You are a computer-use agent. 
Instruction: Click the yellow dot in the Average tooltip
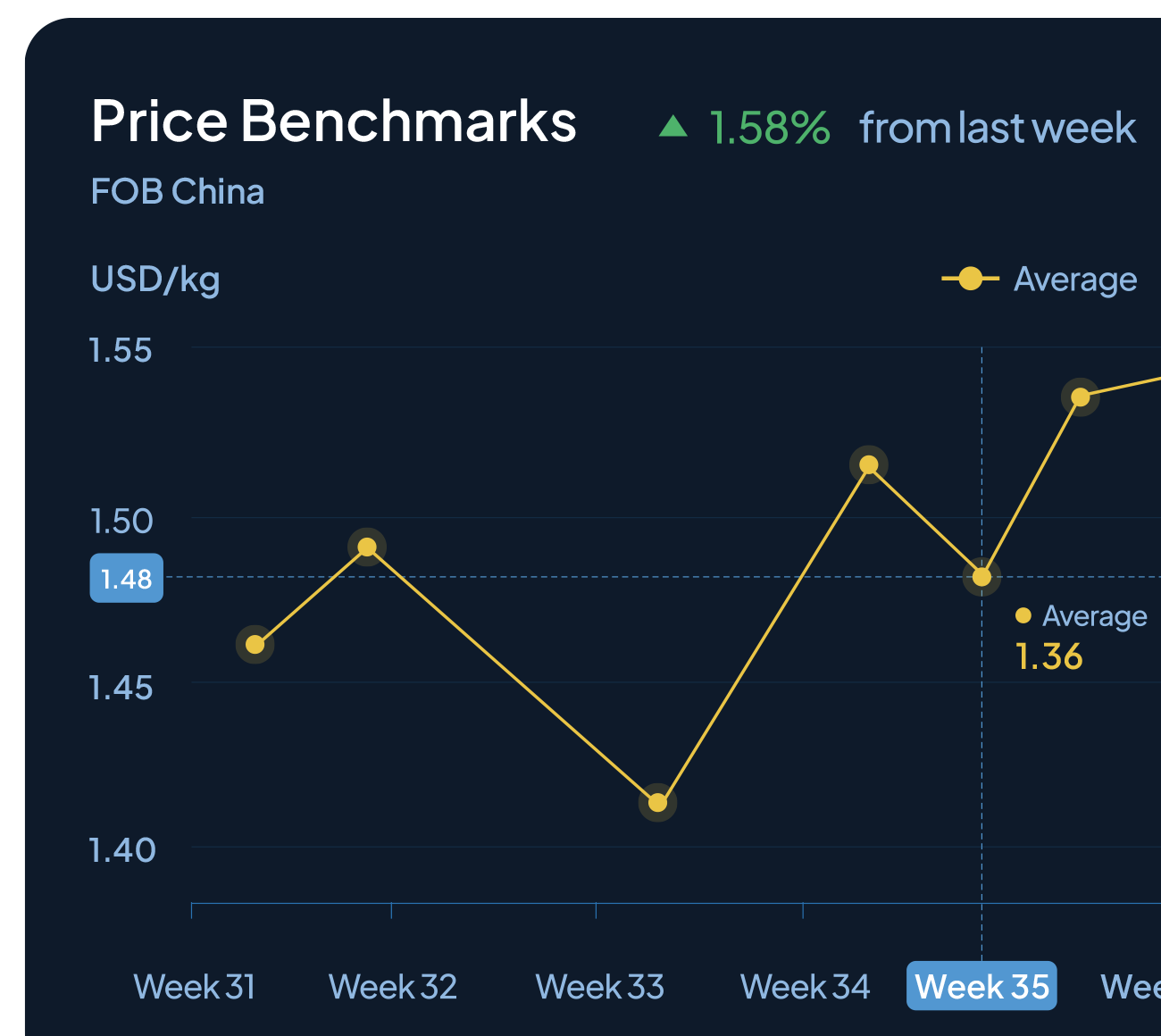click(1023, 615)
